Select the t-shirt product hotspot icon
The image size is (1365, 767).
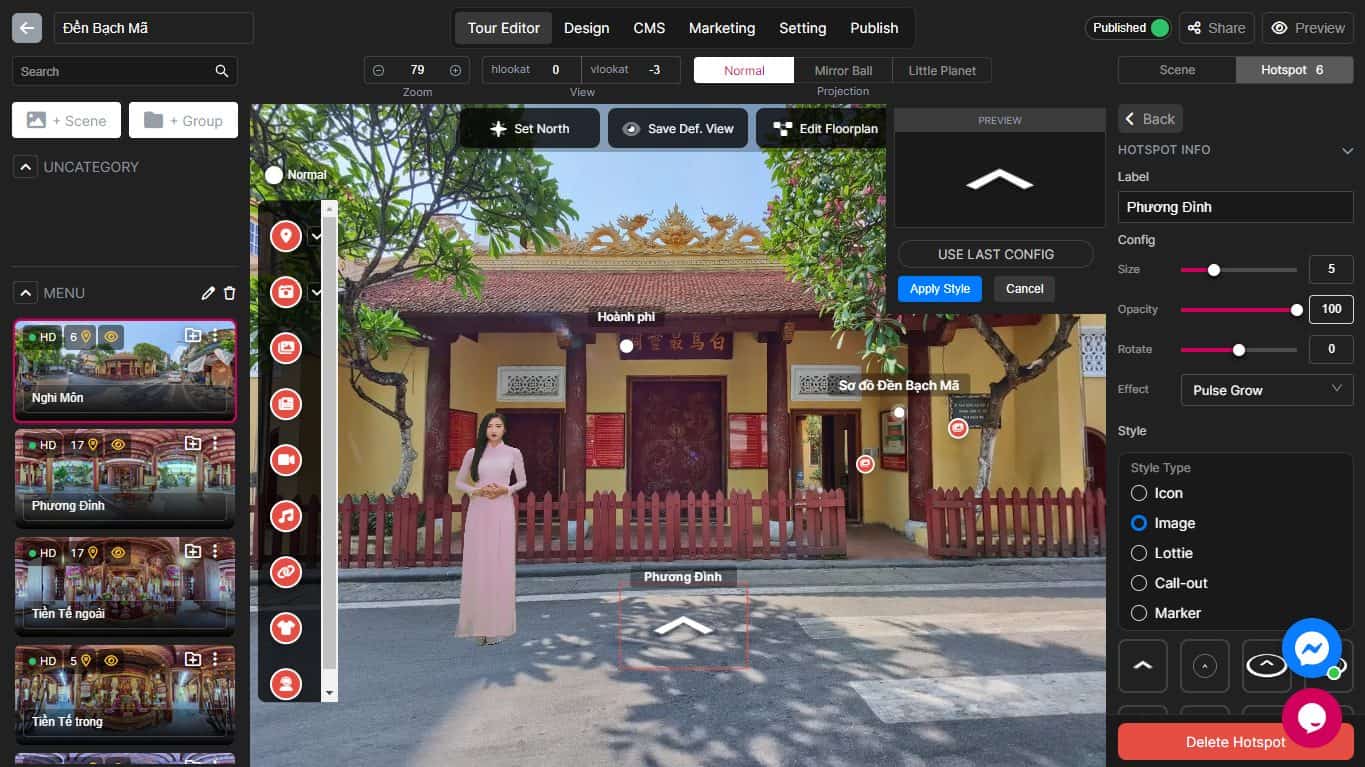(x=286, y=628)
